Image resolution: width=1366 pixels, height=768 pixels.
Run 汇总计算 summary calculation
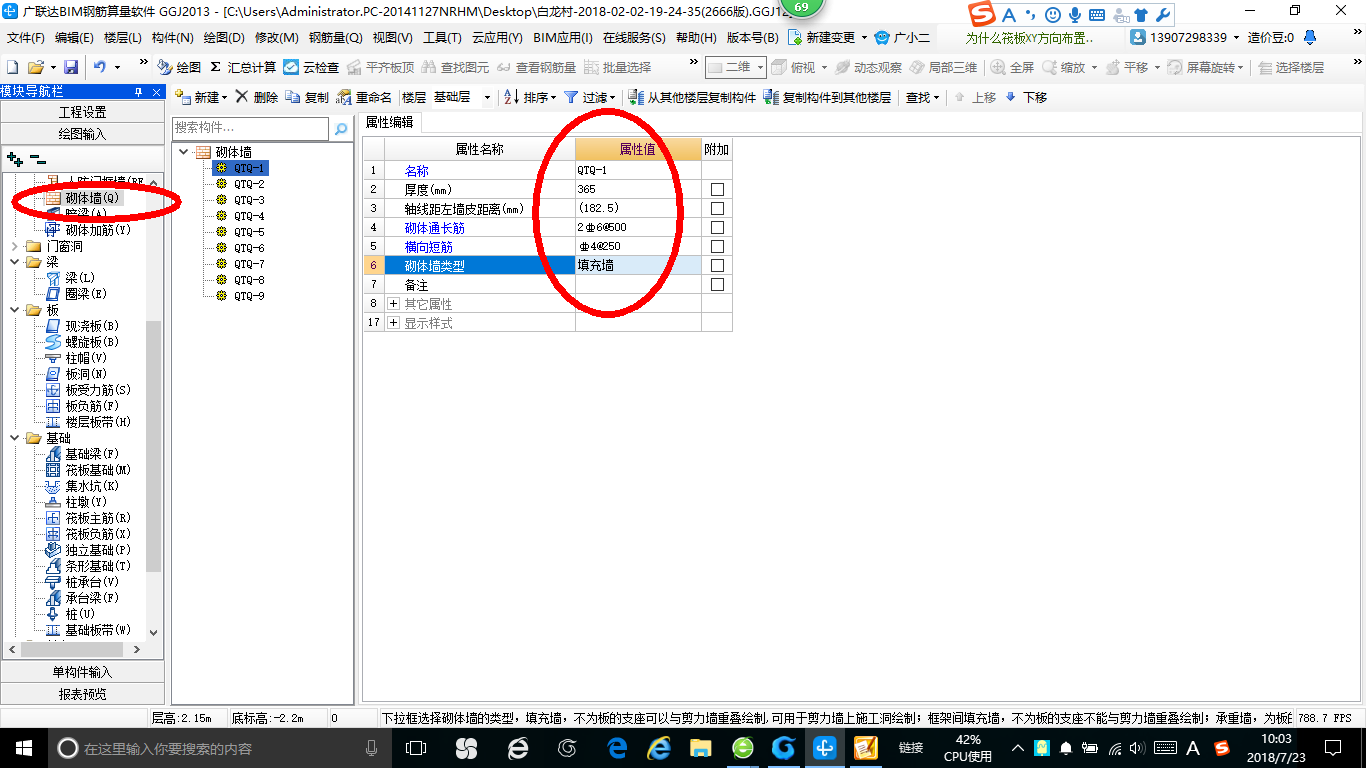tap(243, 67)
